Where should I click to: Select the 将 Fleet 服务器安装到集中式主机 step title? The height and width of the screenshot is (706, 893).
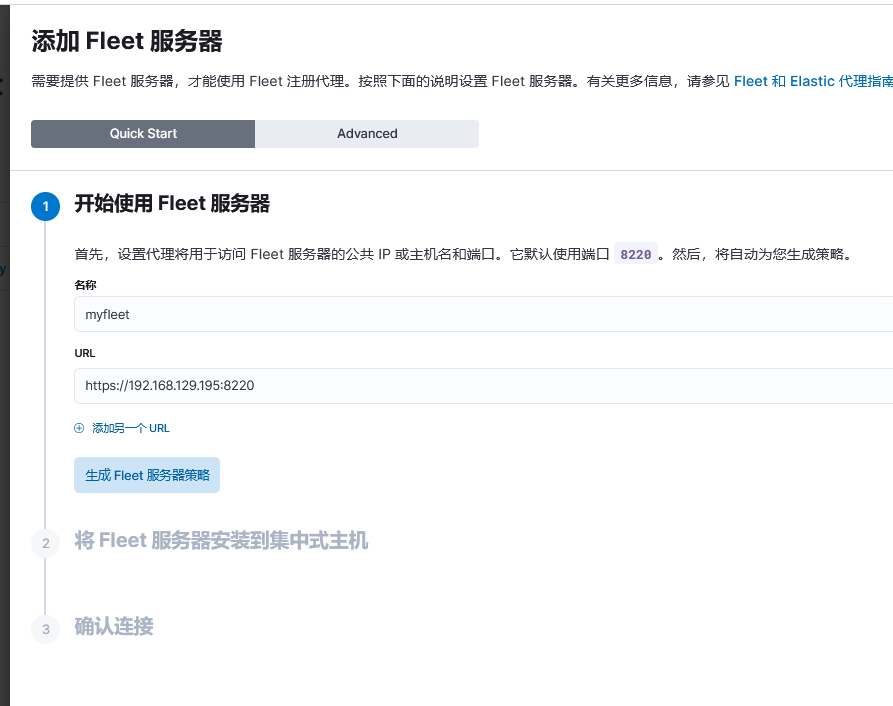221,541
